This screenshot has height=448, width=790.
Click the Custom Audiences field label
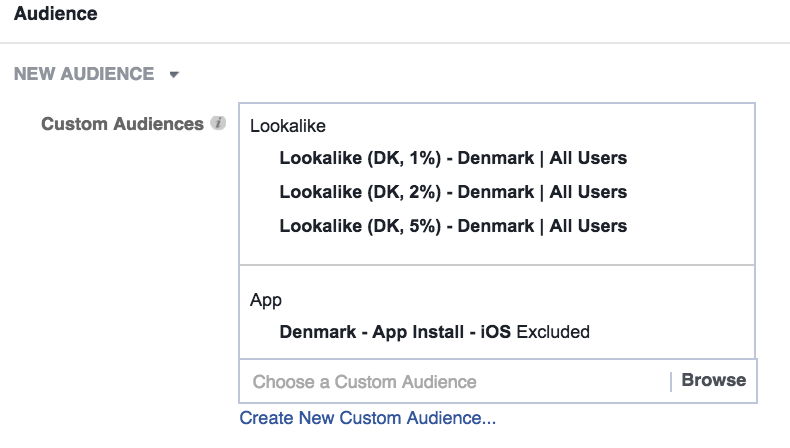122,125
